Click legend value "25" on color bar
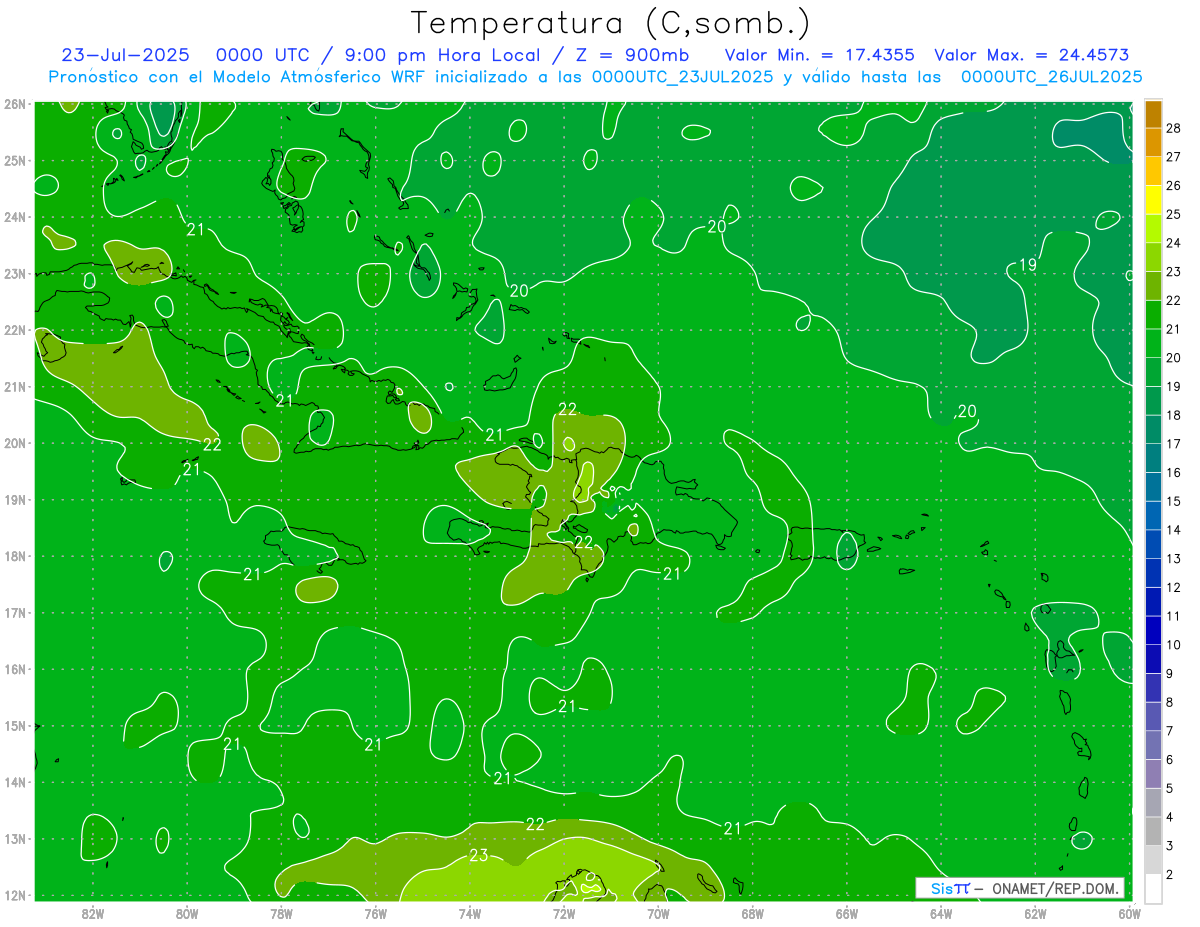Viewport: 1200px width, 927px height. point(1173,214)
